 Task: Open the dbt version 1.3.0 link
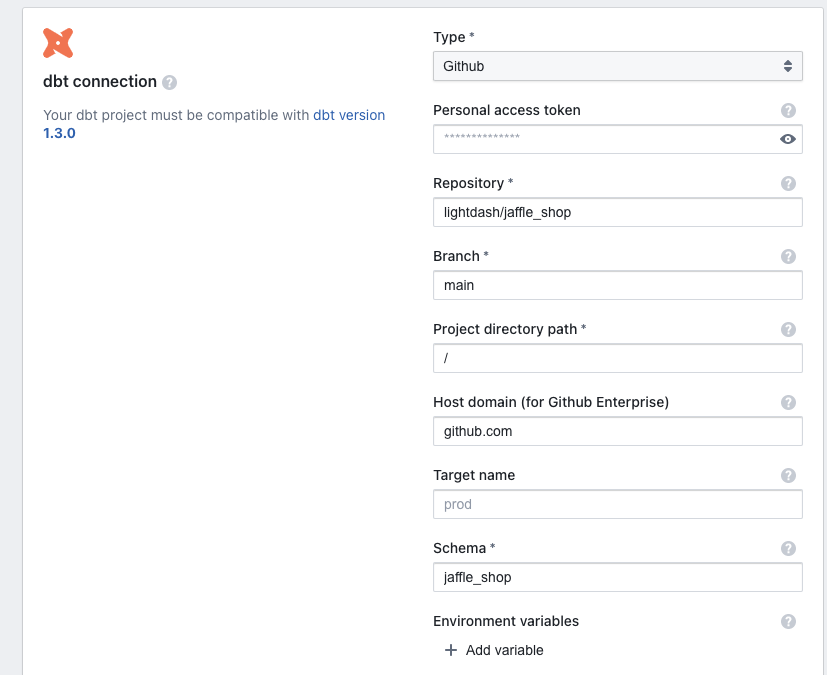348,115
